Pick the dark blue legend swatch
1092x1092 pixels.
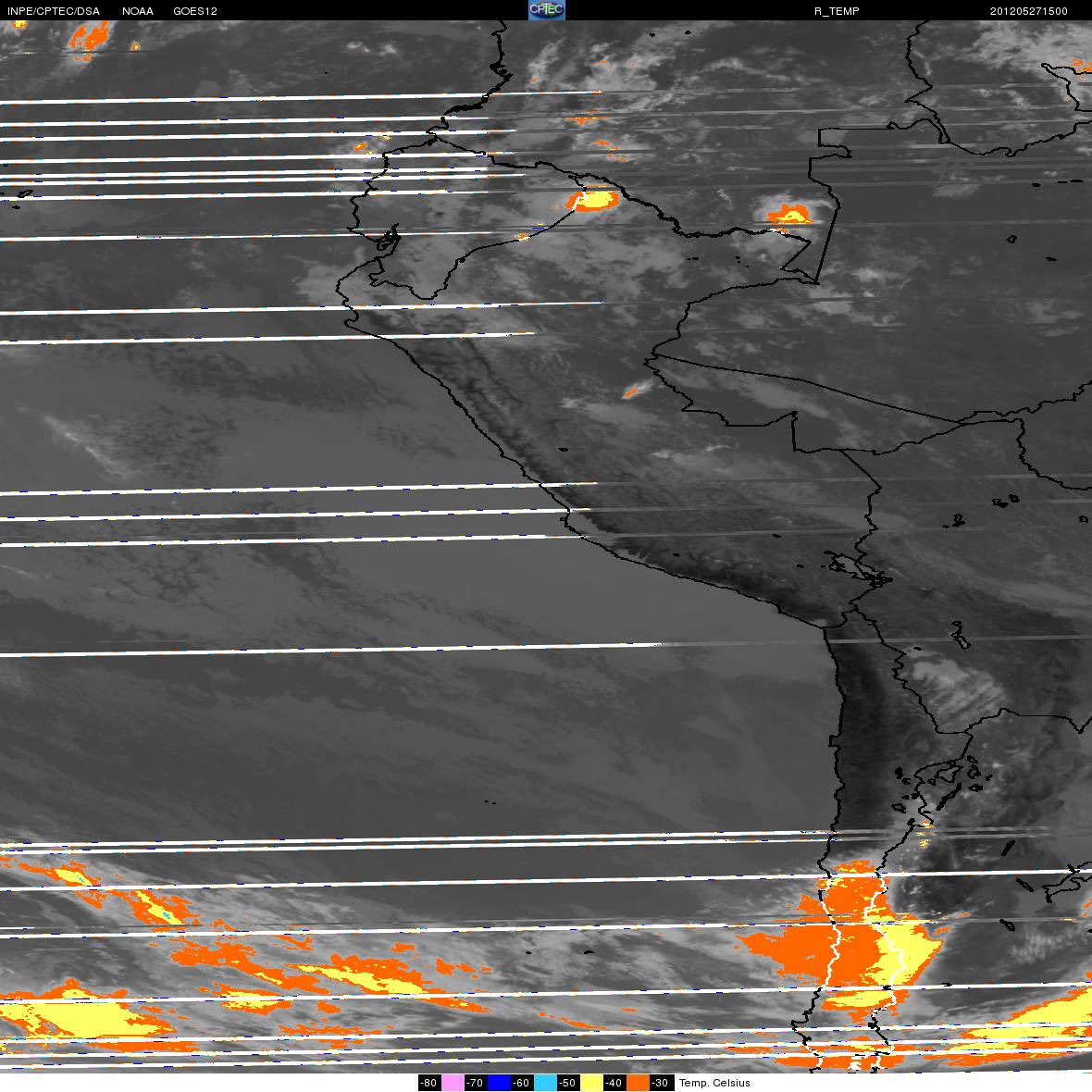tap(500, 1083)
